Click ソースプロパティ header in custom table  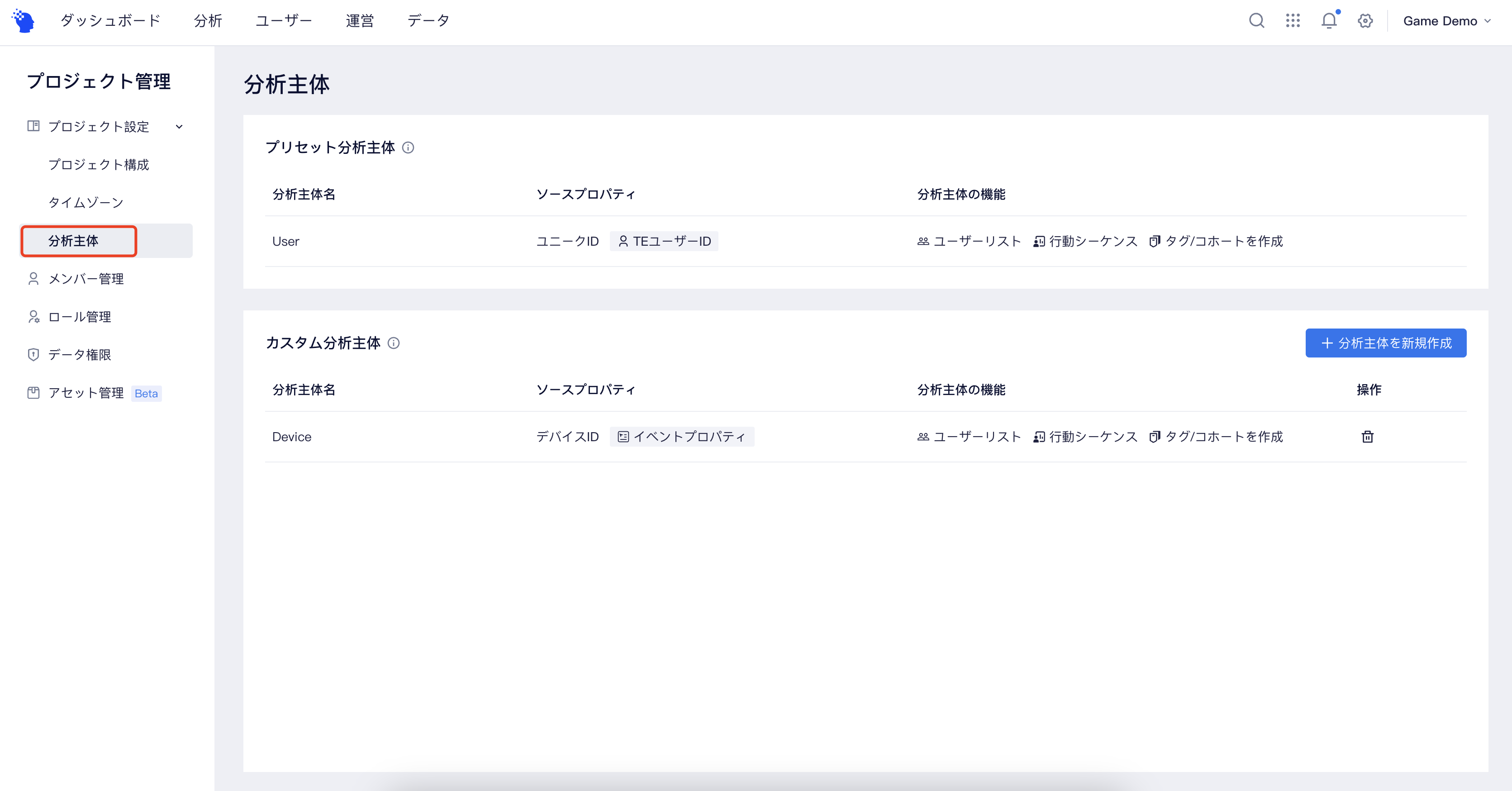586,390
